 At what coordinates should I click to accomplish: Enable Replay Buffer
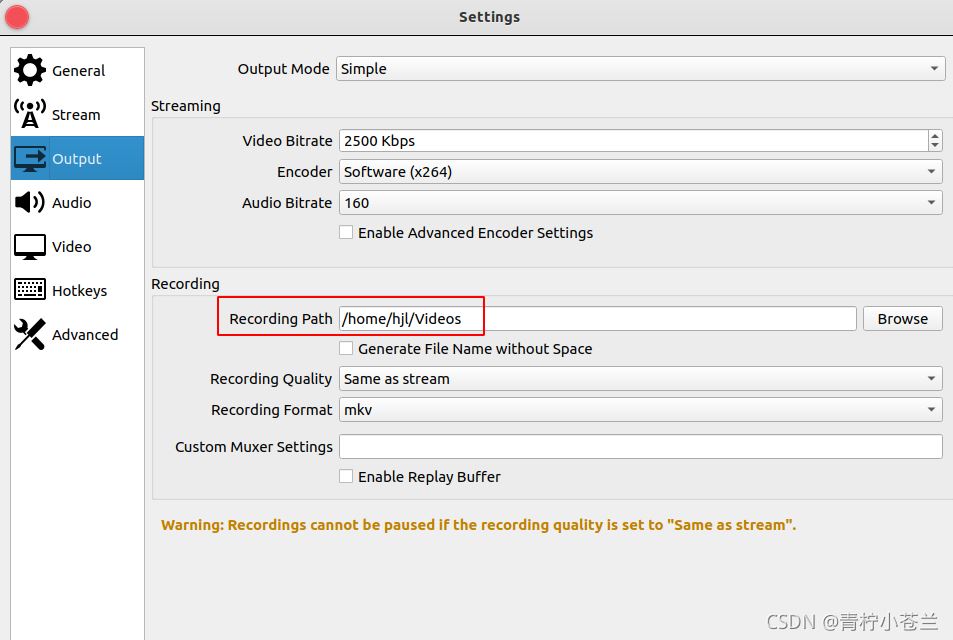(346, 476)
